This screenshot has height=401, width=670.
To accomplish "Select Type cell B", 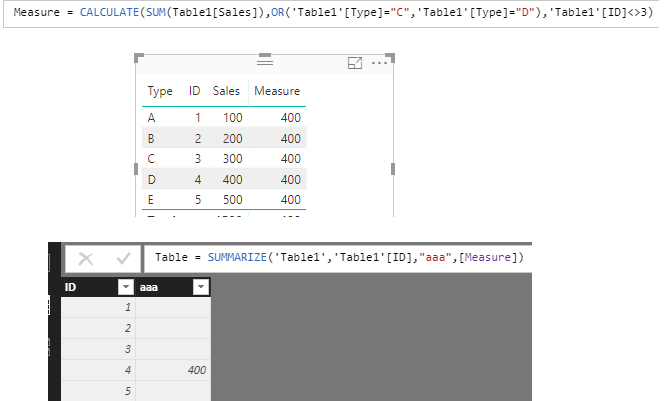I will click(151, 139).
